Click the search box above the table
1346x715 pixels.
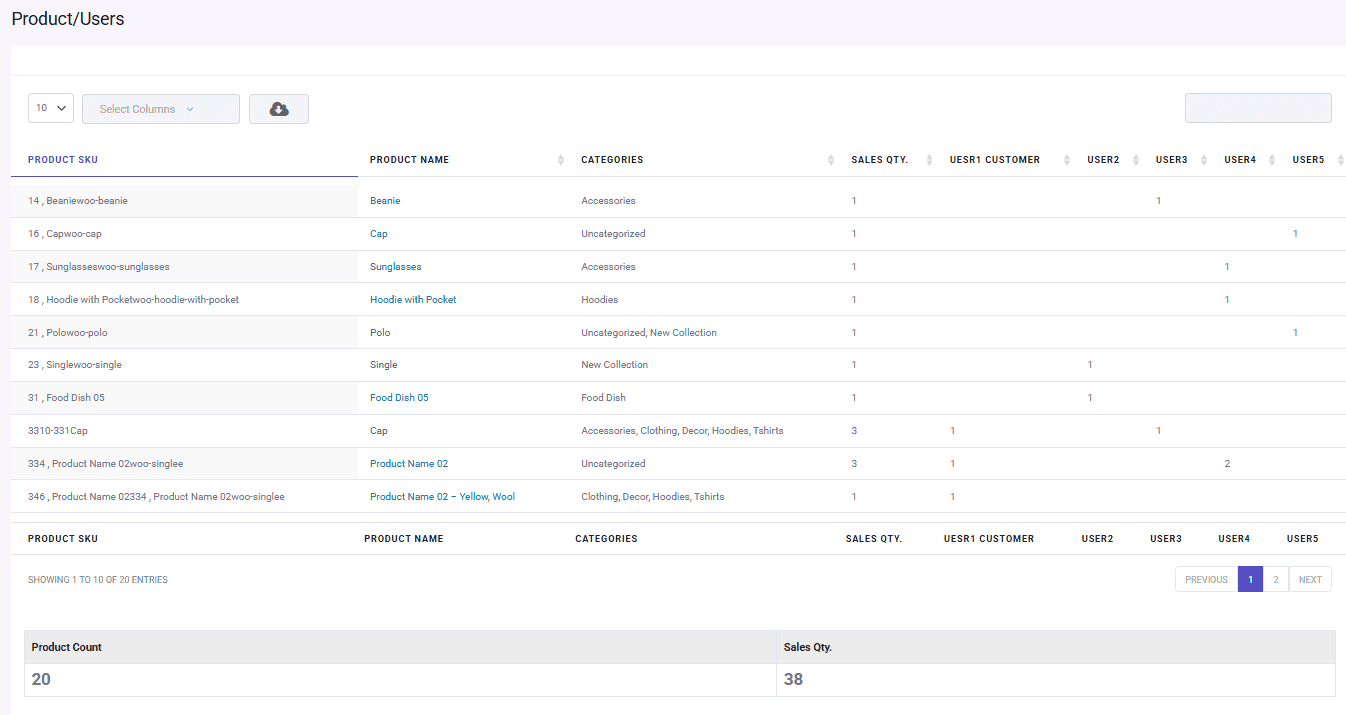(x=1258, y=107)
